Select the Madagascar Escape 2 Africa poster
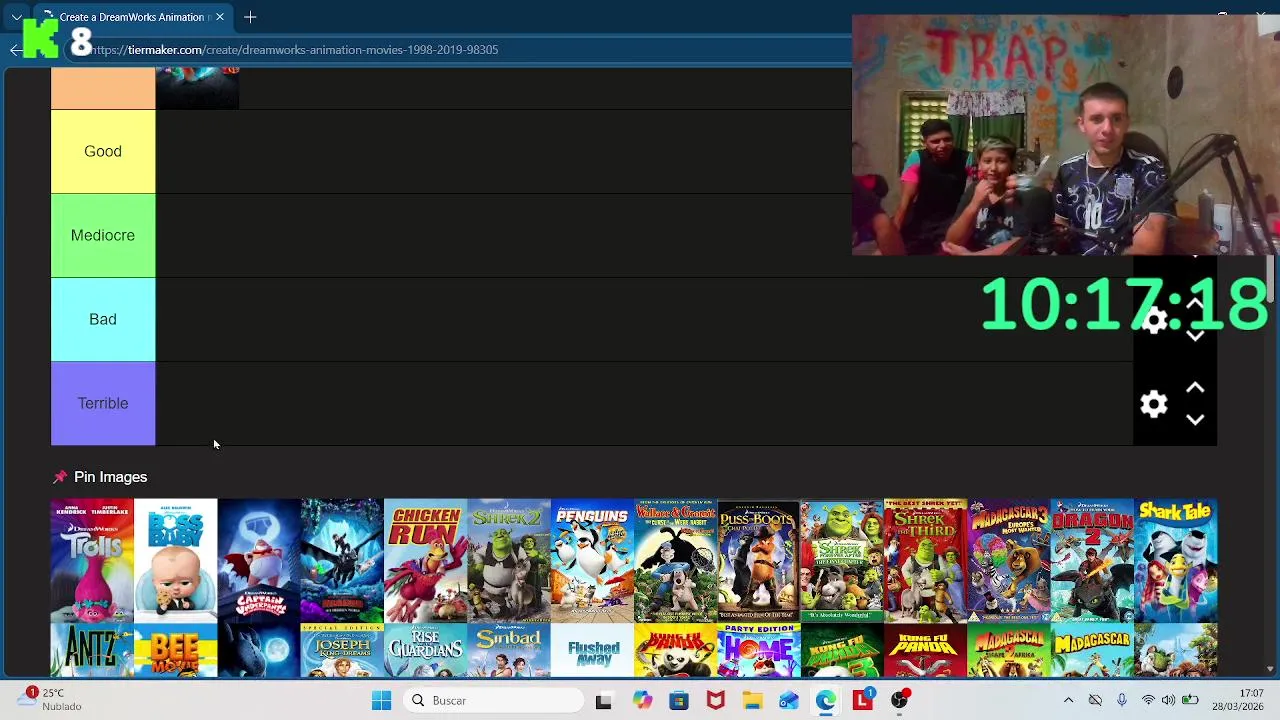This screenshot has height=720, width=1280. (x=1009, y=650)
